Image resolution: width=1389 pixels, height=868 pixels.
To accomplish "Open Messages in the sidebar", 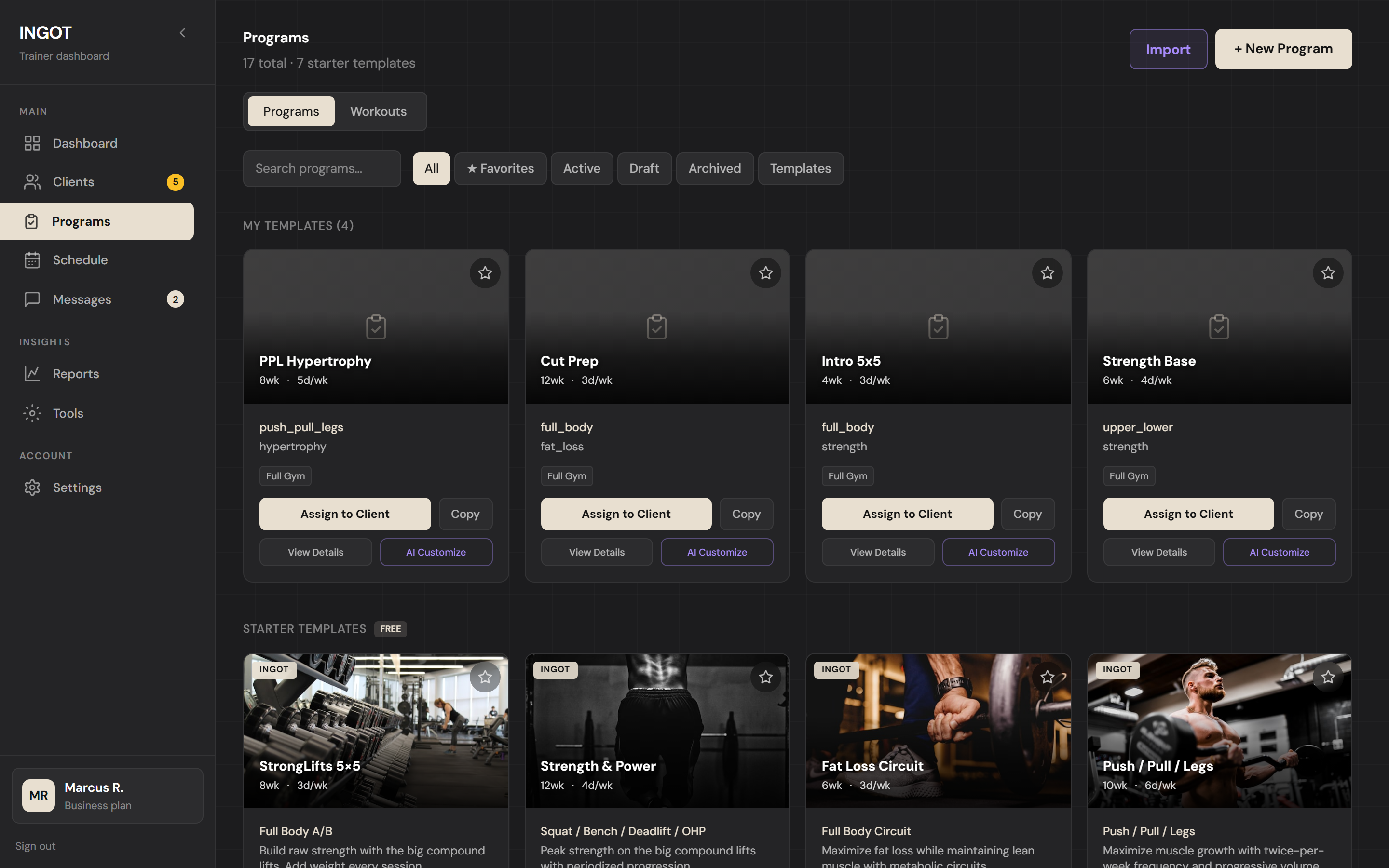I will pos(96,299).
